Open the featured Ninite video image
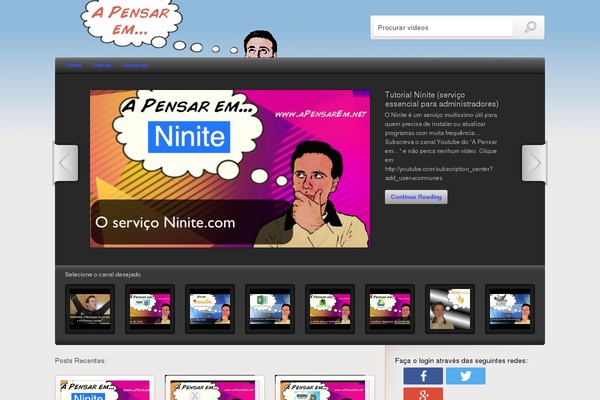The height and width of the screenshot is (400, 600). (230, 169)
